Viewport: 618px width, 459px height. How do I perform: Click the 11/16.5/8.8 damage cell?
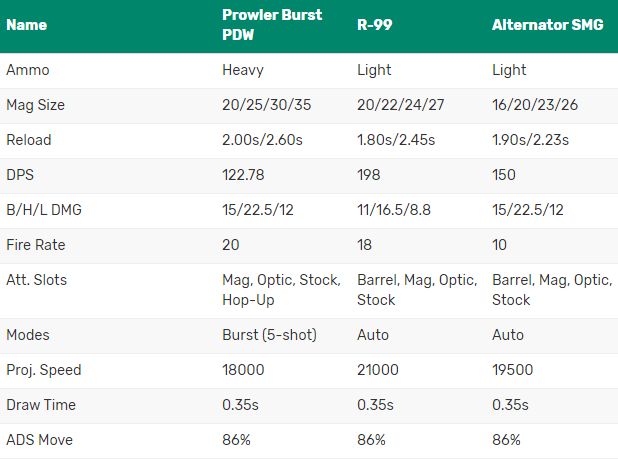[394, 210]
